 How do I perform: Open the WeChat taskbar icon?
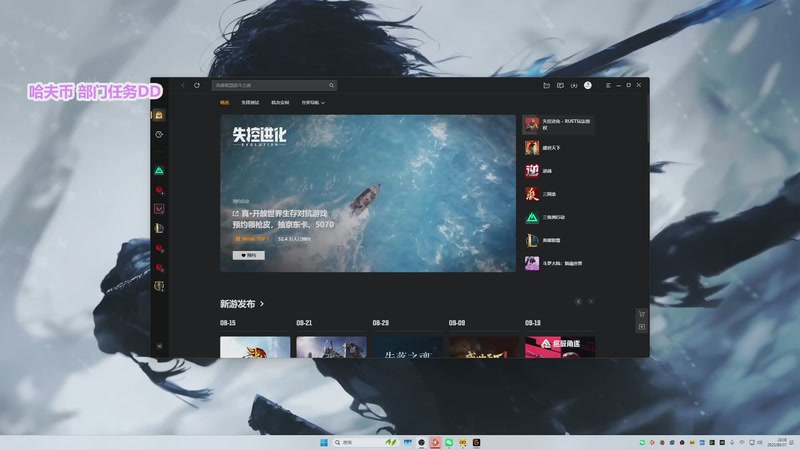coord(449,442)
